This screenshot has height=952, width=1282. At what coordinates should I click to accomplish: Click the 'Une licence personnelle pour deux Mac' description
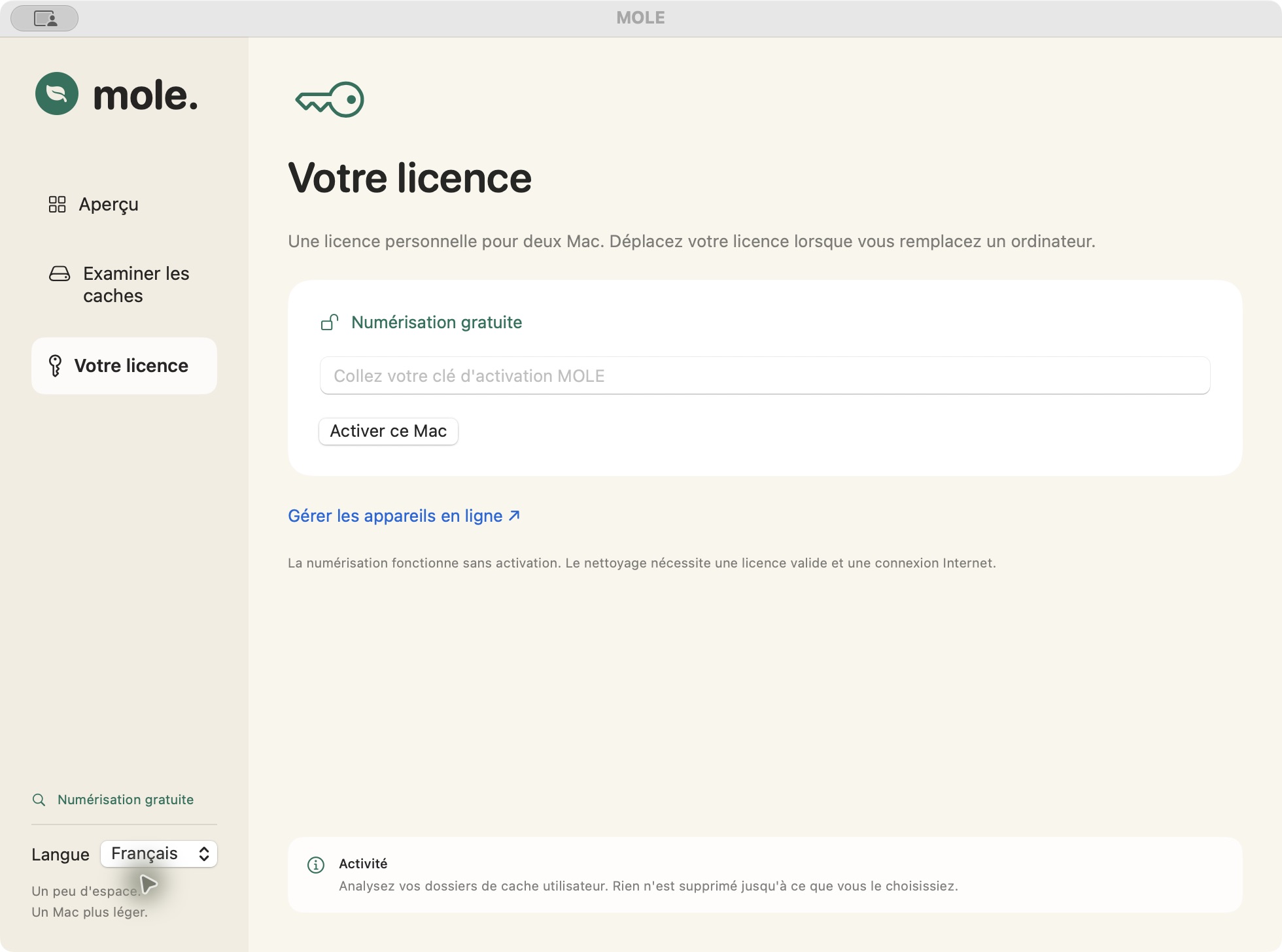[x=691, y=241]
